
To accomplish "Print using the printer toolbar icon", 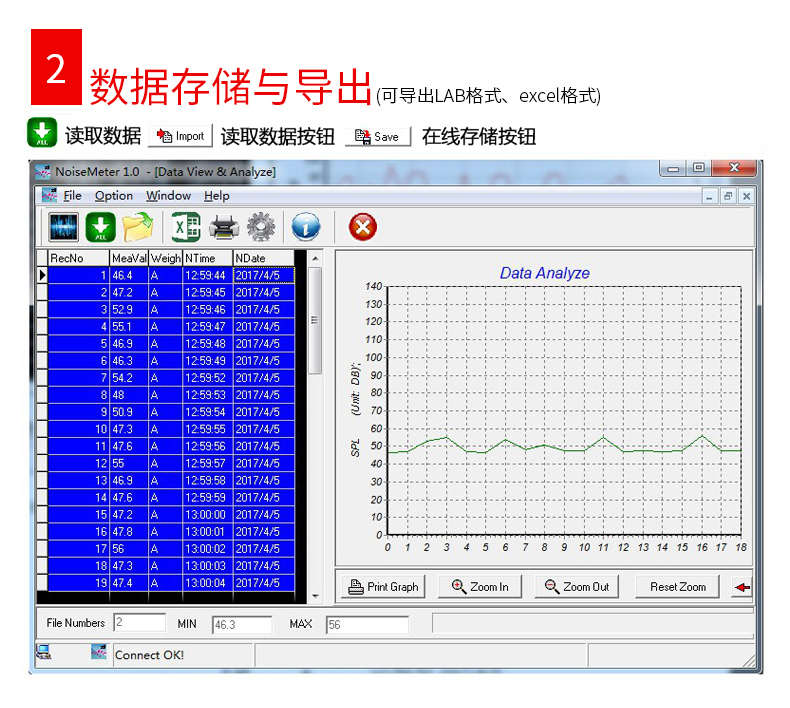I will pos(224,227).
